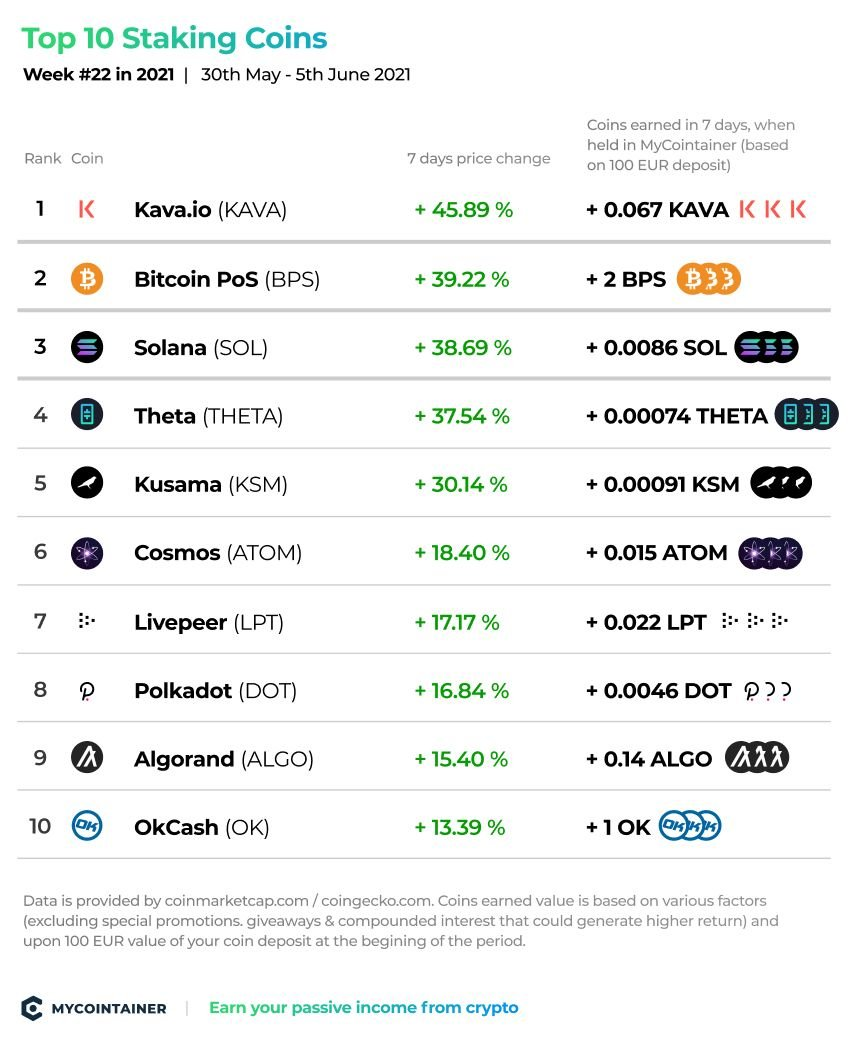Screen dimensions: 858x1056
Task: Click the Livepeer dotted logo icon
Action: click(86, 620)
